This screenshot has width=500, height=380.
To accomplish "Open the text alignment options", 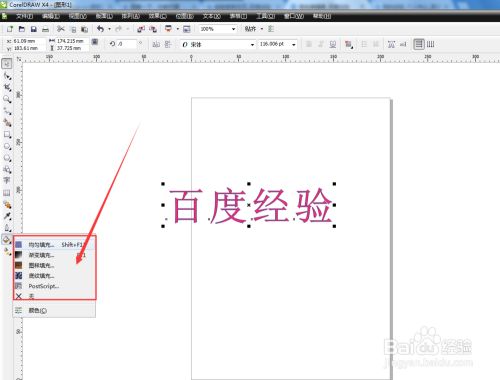I will click(x=349, y=44).
